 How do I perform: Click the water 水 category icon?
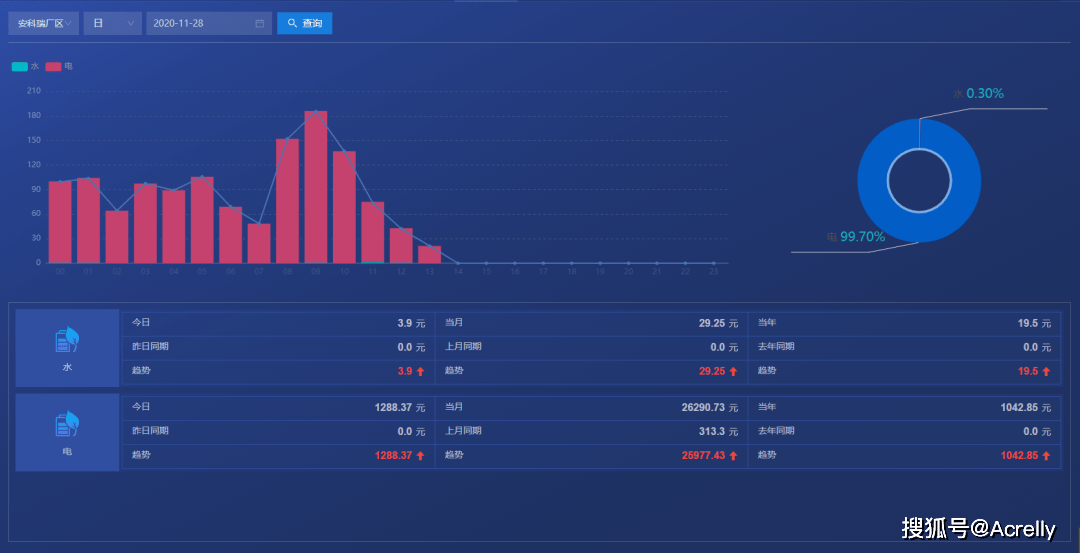(x=67, y=341)
